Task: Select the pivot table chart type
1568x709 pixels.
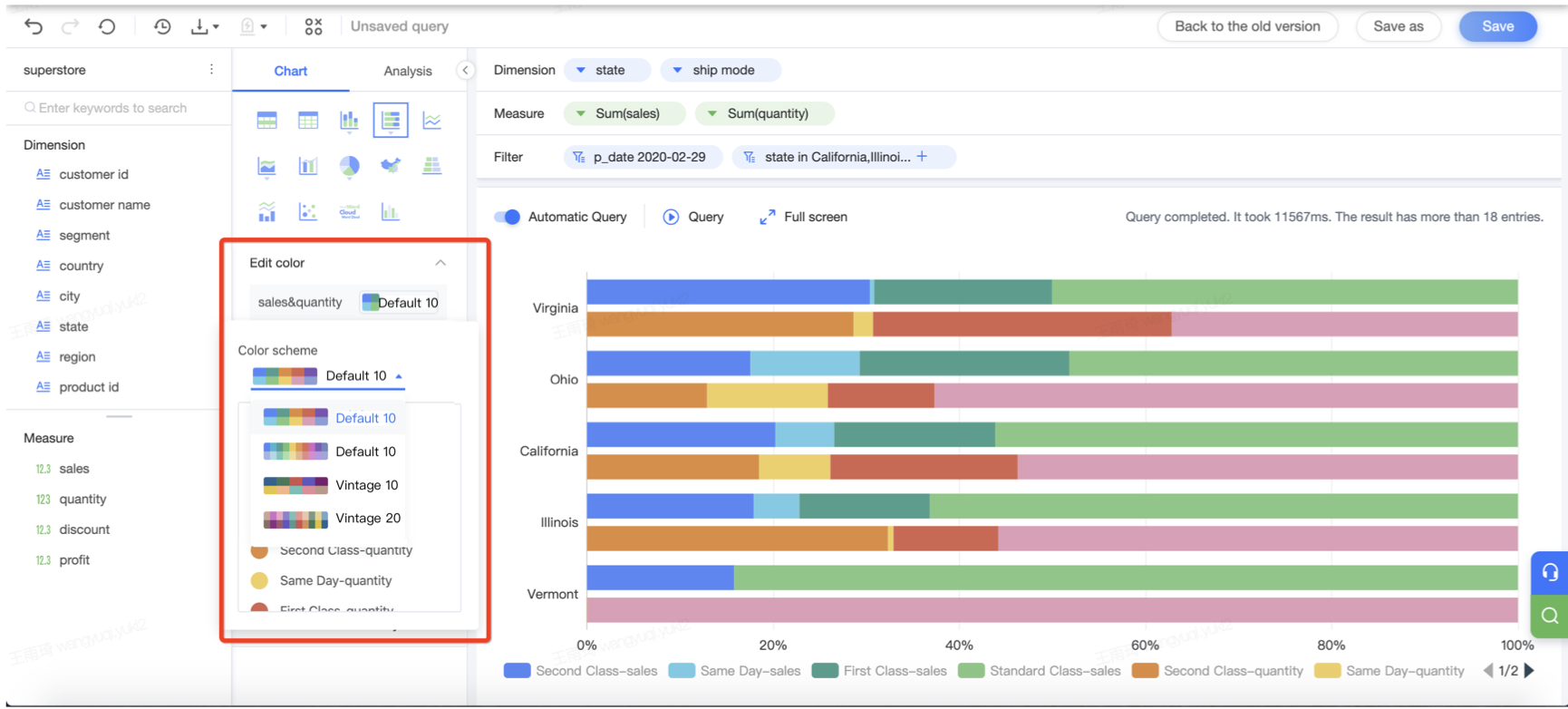Action: click(x=266, y=121)
